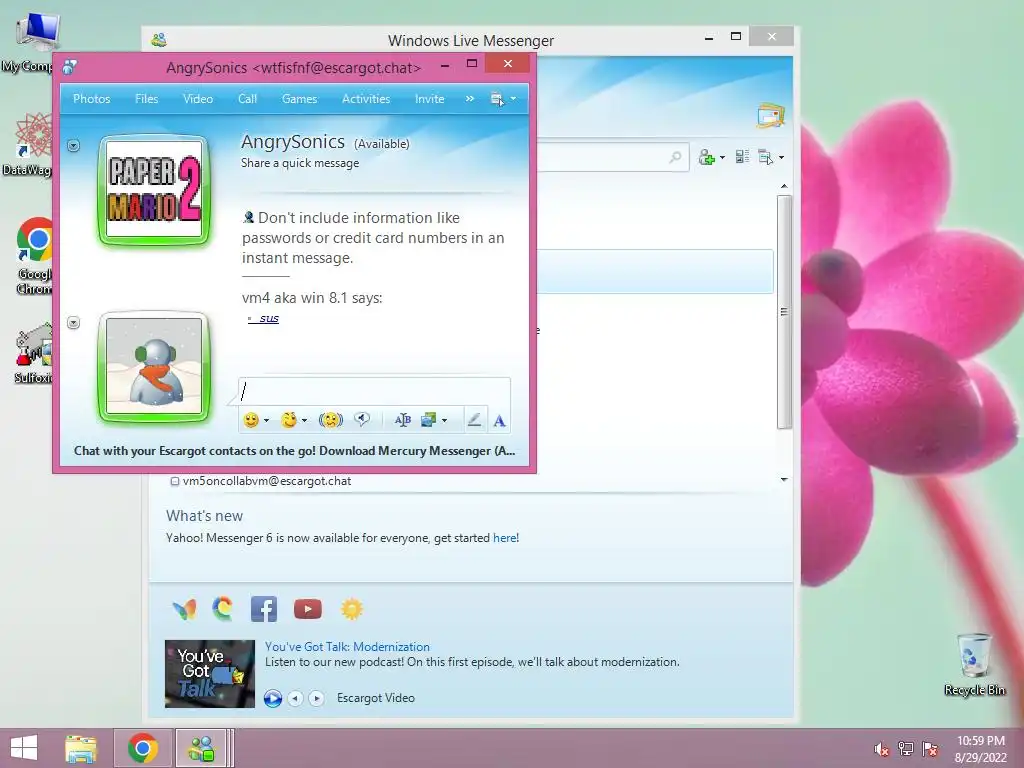Open File Explorer from the taskbar

click(81, 748)
